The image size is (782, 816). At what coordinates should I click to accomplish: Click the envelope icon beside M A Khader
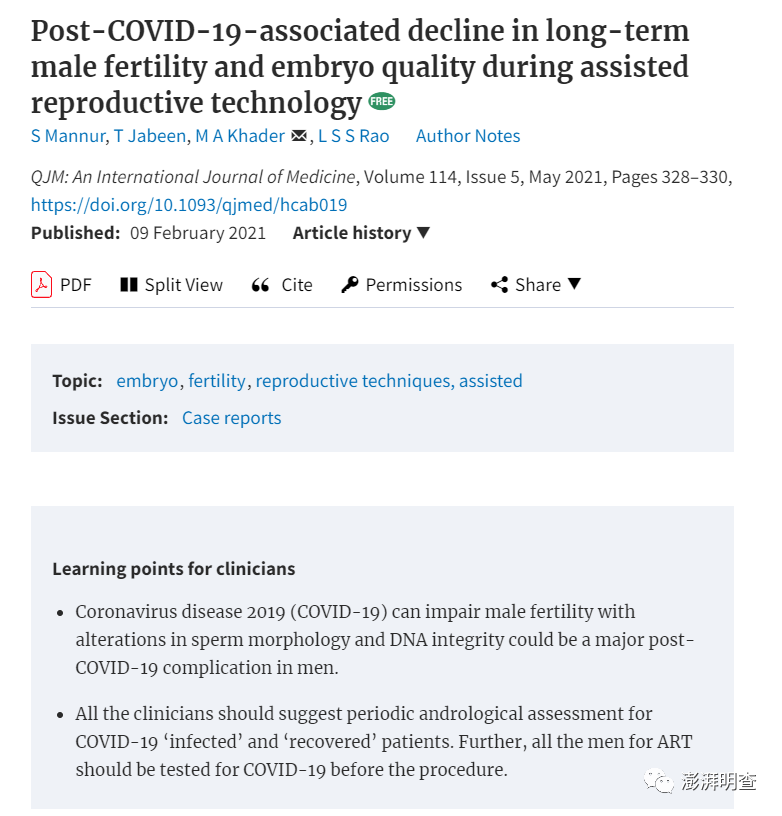click(299, 136)
